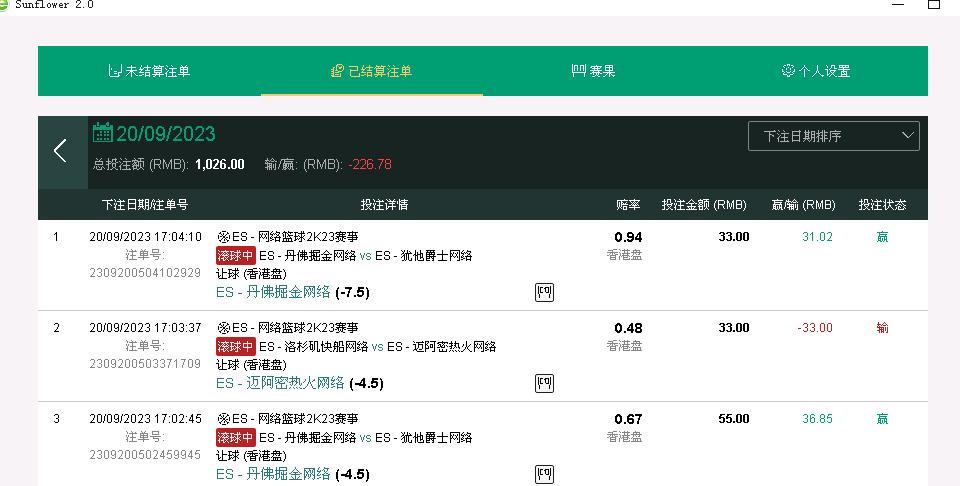Viewport: 960px width, 486px height.
Task: Click winnings amount 36.85
Action: pos(817,419)
